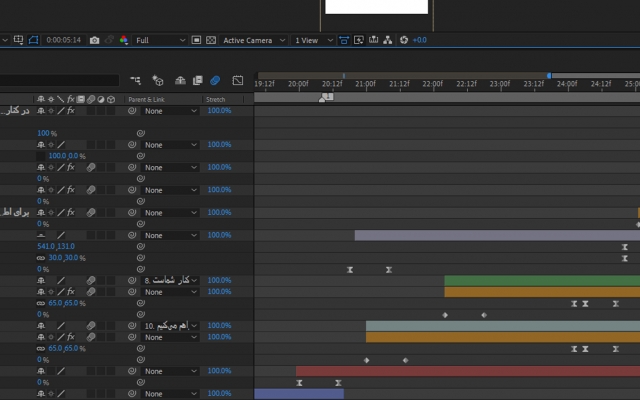Toggle motion blur on layer parented to 10. اهم می‌کنیم
Screen dimensions: 640x400
tap(91, 326)
